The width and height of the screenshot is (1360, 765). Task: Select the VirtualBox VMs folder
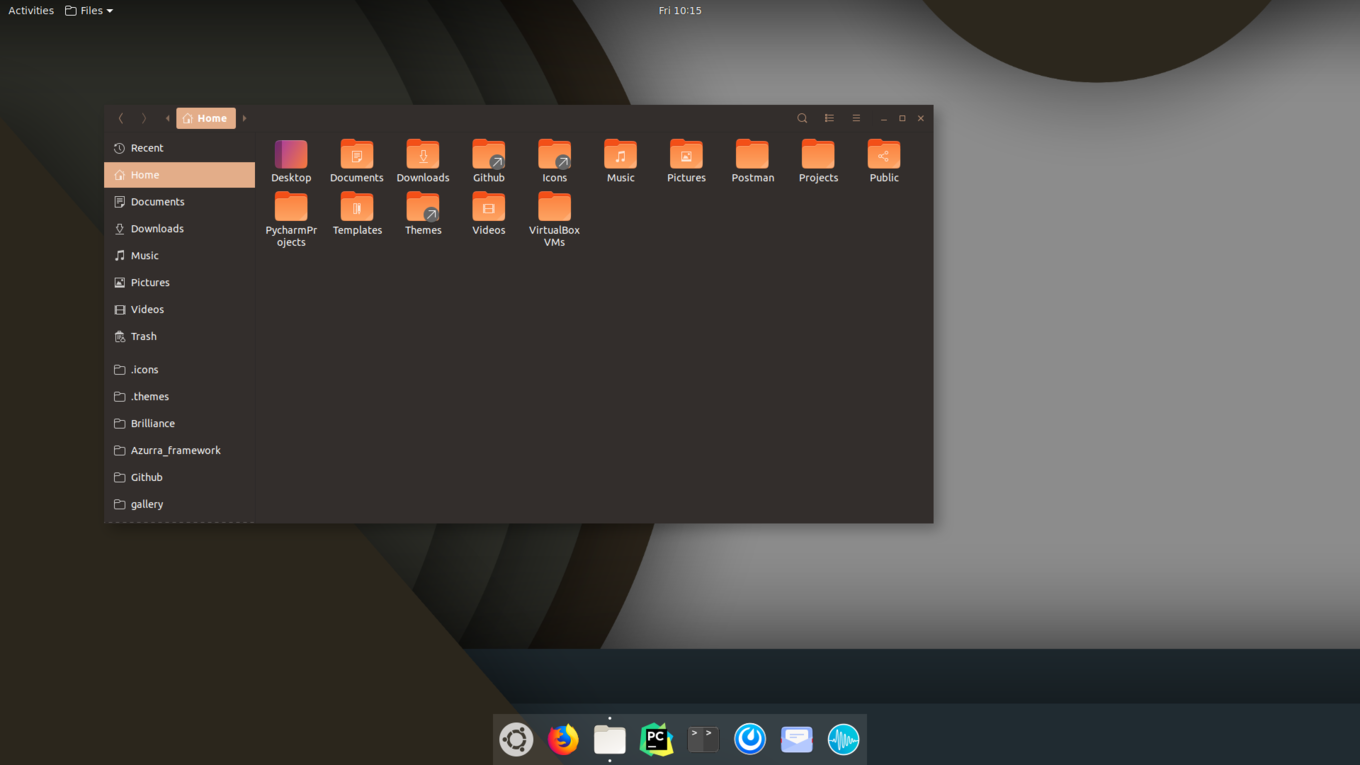click(x=555, y=207)
